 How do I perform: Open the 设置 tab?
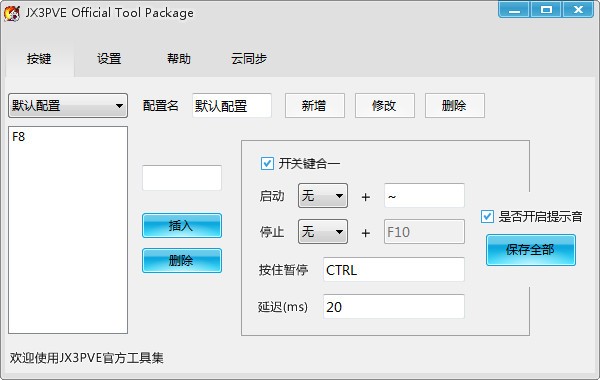point(109,59)
